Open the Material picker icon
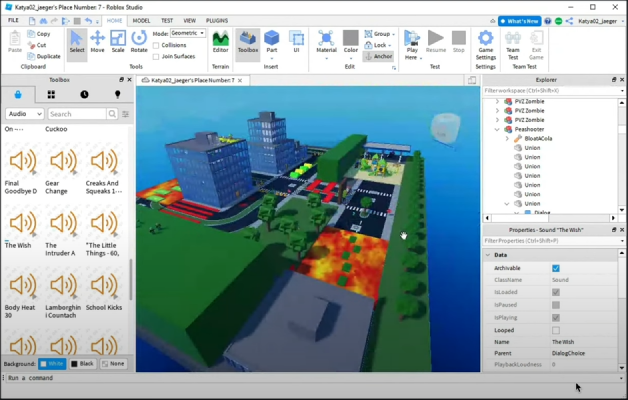The width and height of the screenshot is (628, 400). pos(326,41)
